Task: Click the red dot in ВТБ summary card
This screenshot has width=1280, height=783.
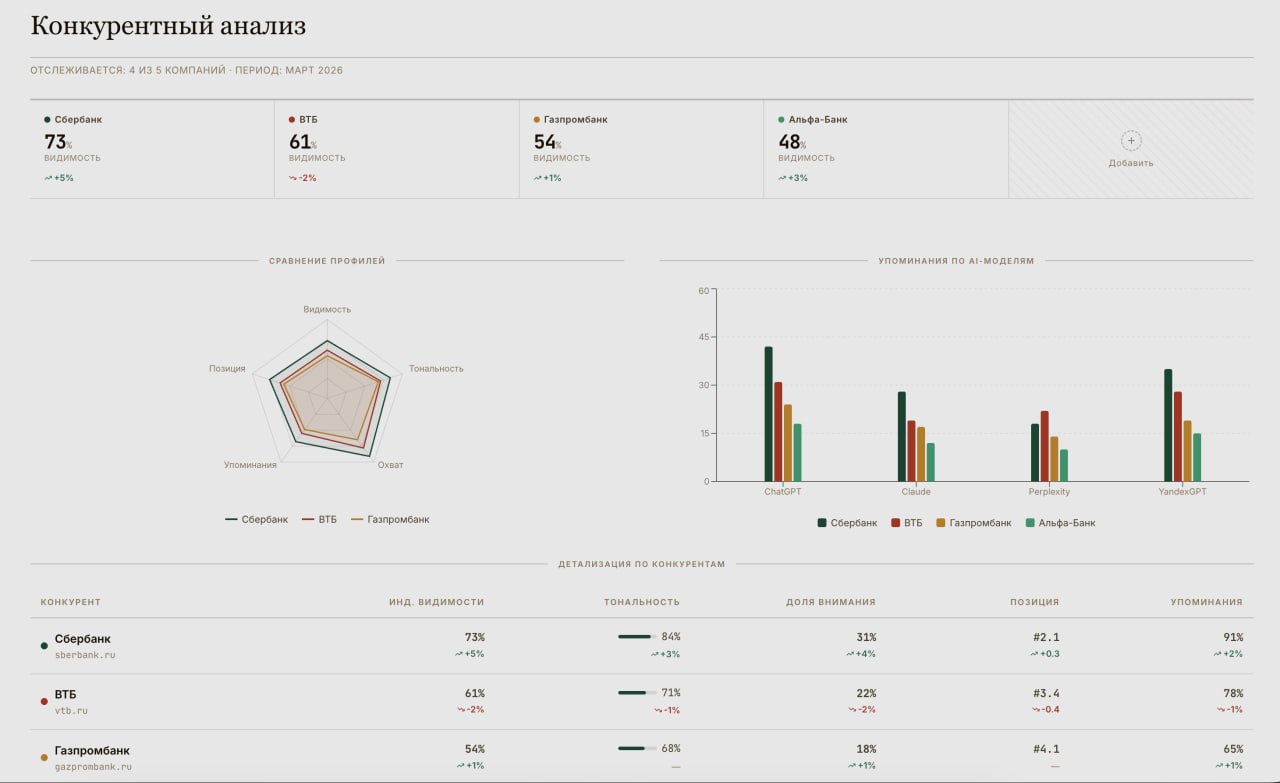Action: tap(292, 120)
